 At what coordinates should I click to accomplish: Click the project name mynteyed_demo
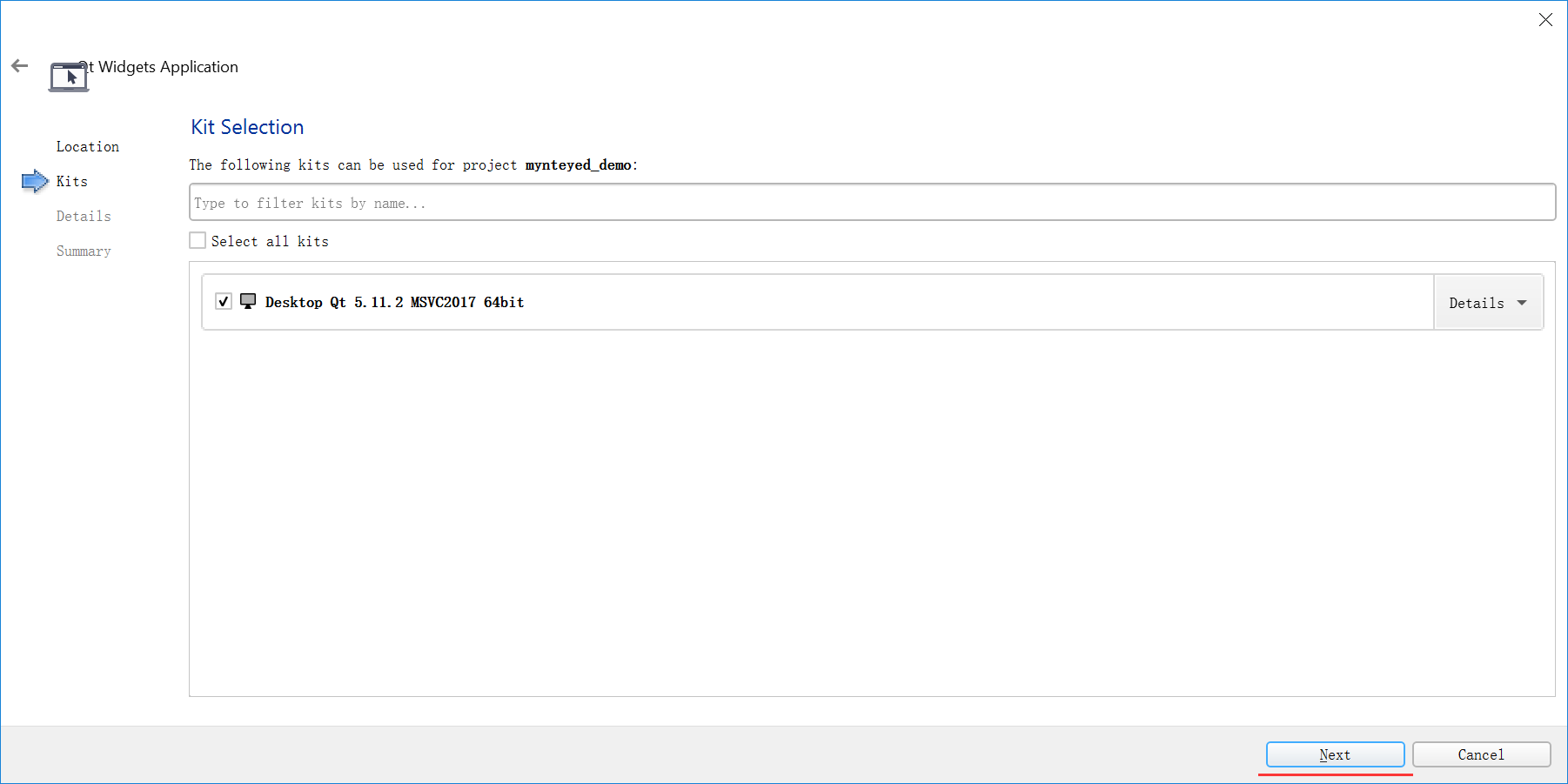click(578, 165)
